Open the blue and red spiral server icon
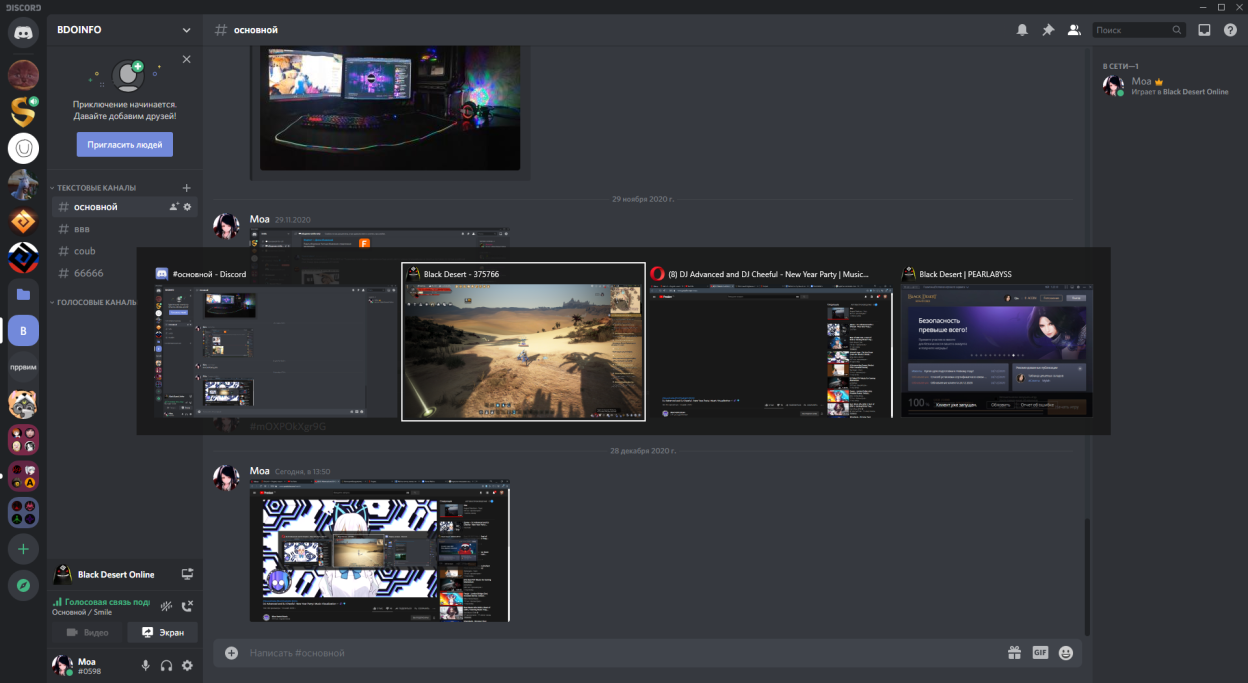Image resolution: width=1248 pixels, height=683 pixels. 23,258
